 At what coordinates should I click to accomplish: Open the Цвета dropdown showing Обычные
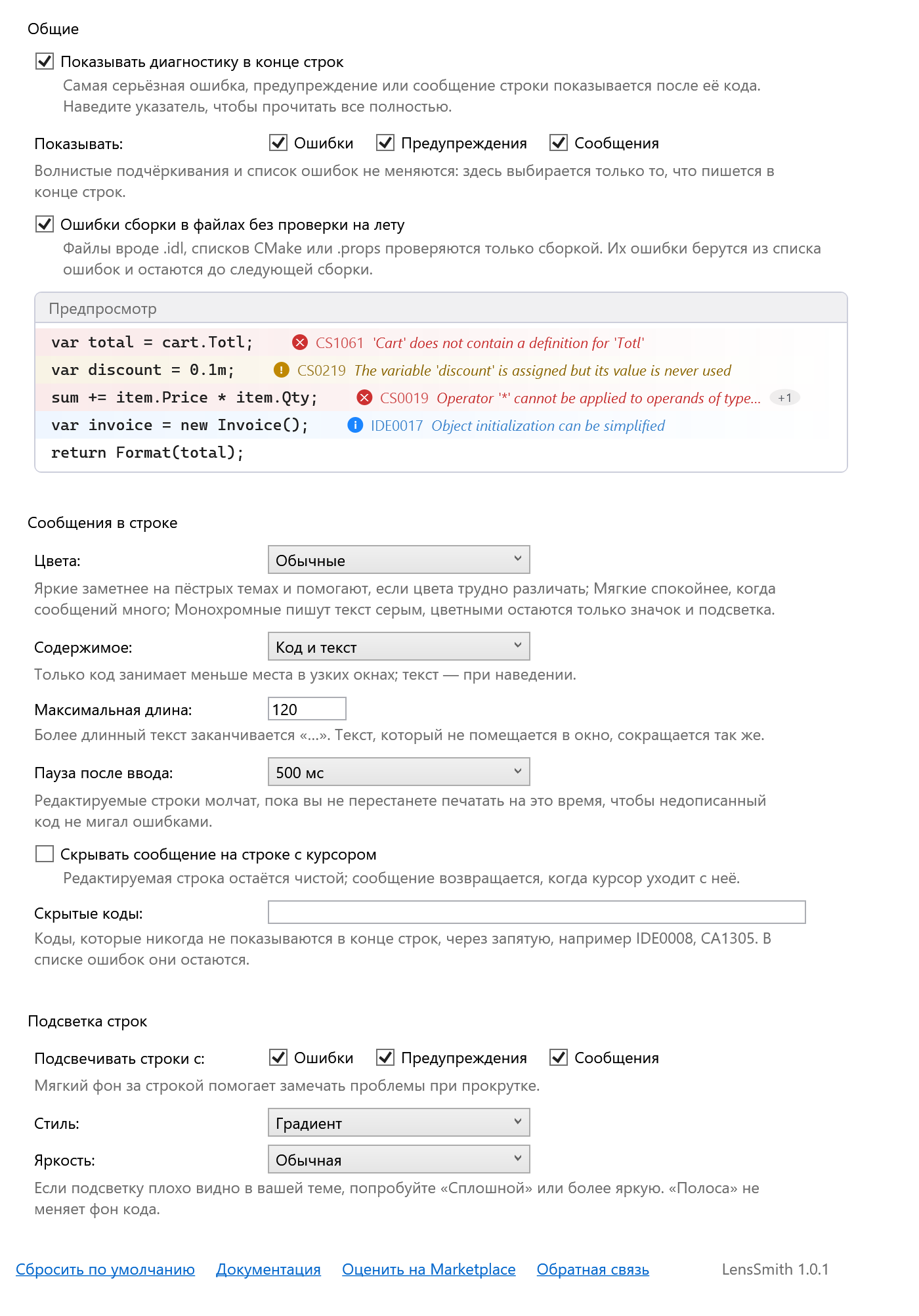399,559
